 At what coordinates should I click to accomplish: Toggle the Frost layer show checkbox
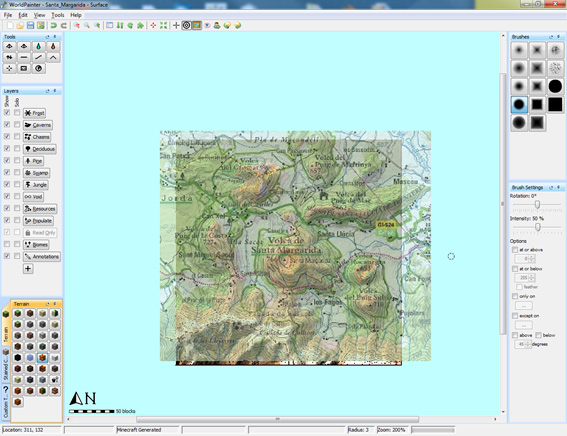pyautogui.click(x=7, y=112)
